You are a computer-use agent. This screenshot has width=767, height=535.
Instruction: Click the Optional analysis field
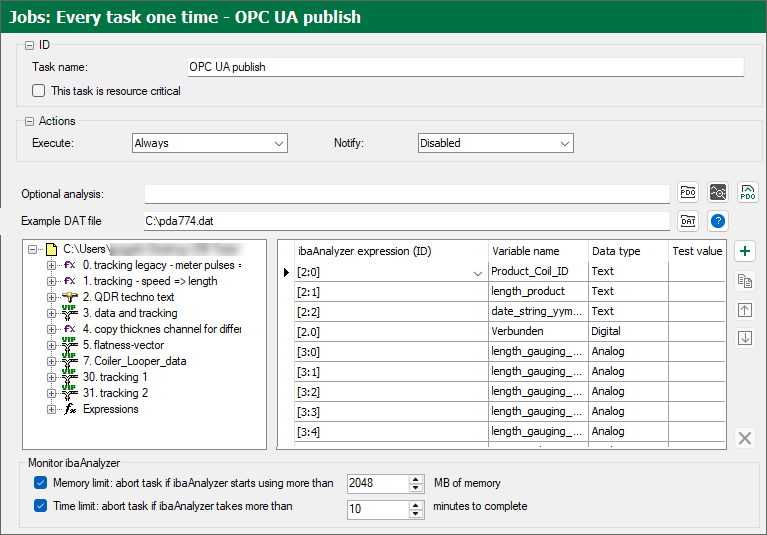coord(407,194)
